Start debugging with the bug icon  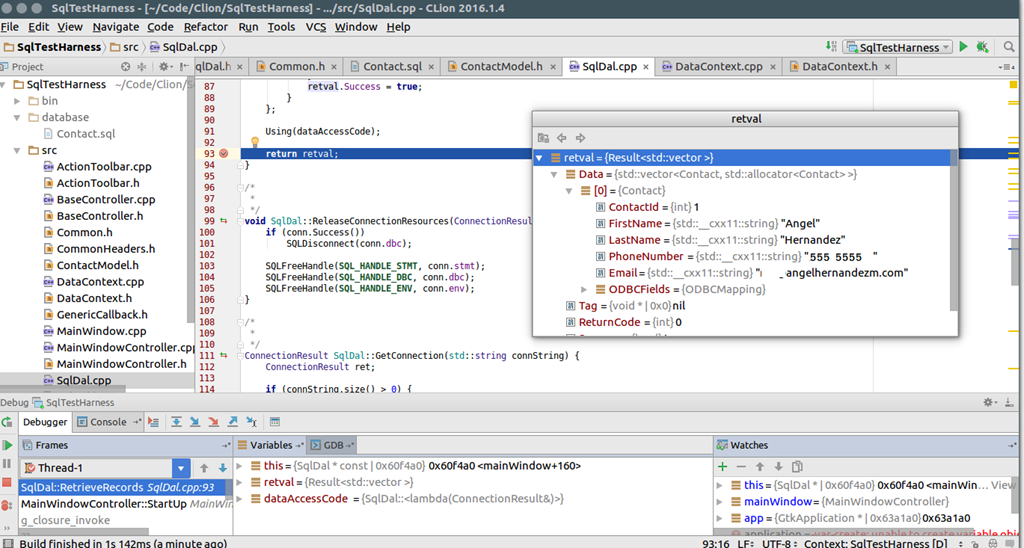[x=983, y=47]
